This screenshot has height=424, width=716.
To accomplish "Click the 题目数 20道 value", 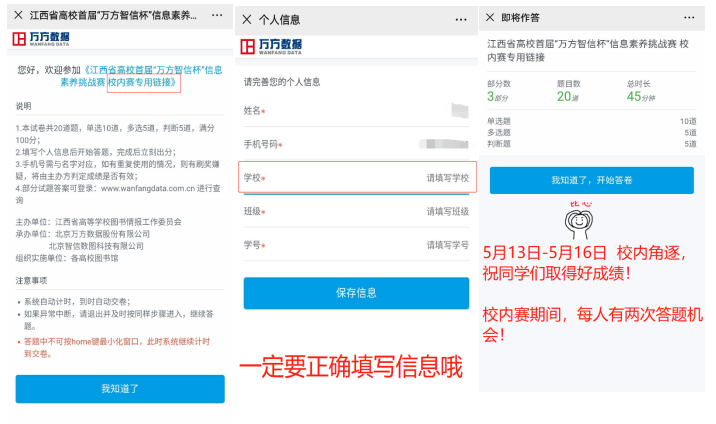I will coord(568,97).
